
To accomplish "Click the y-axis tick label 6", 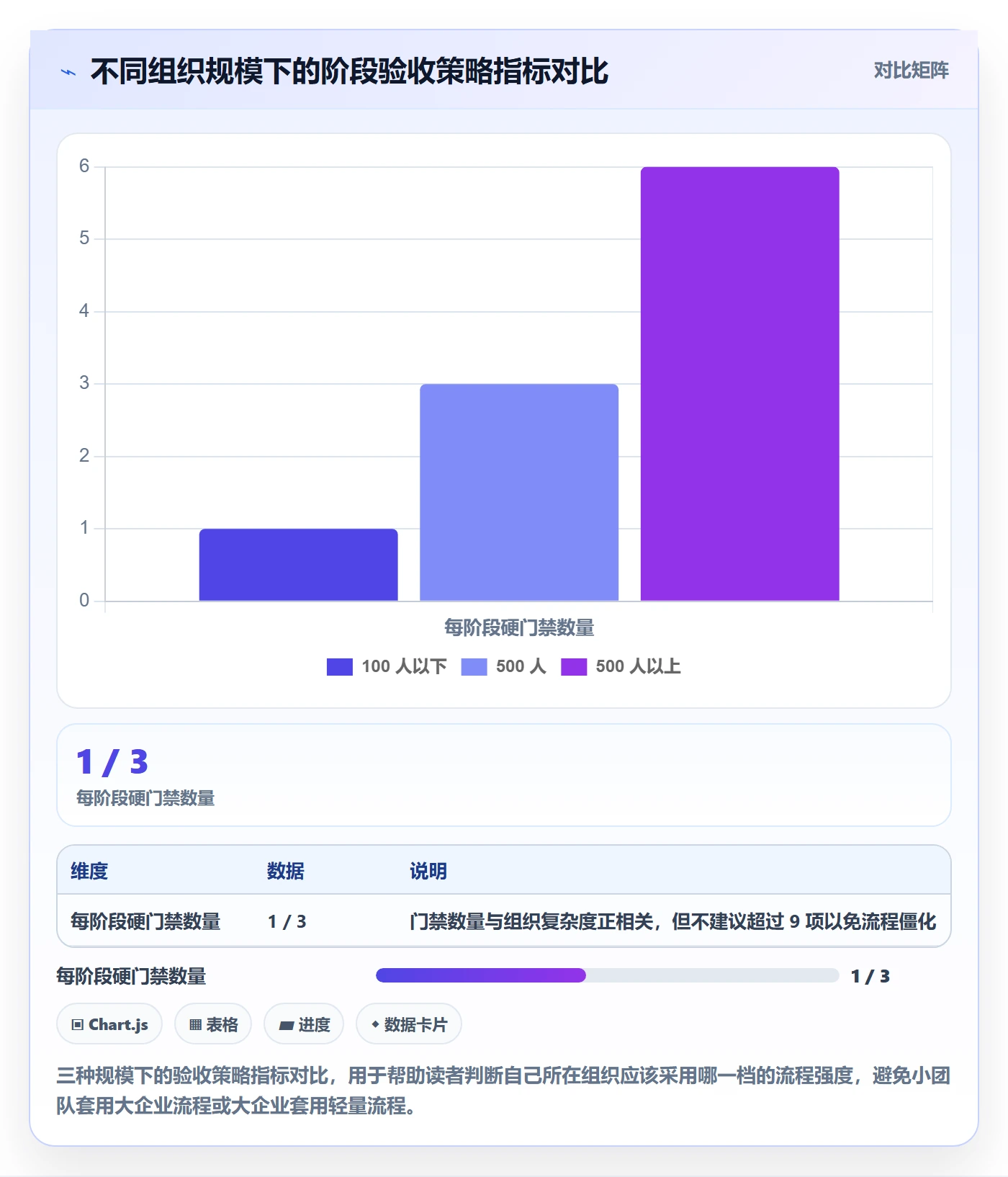I will (84, 166).
